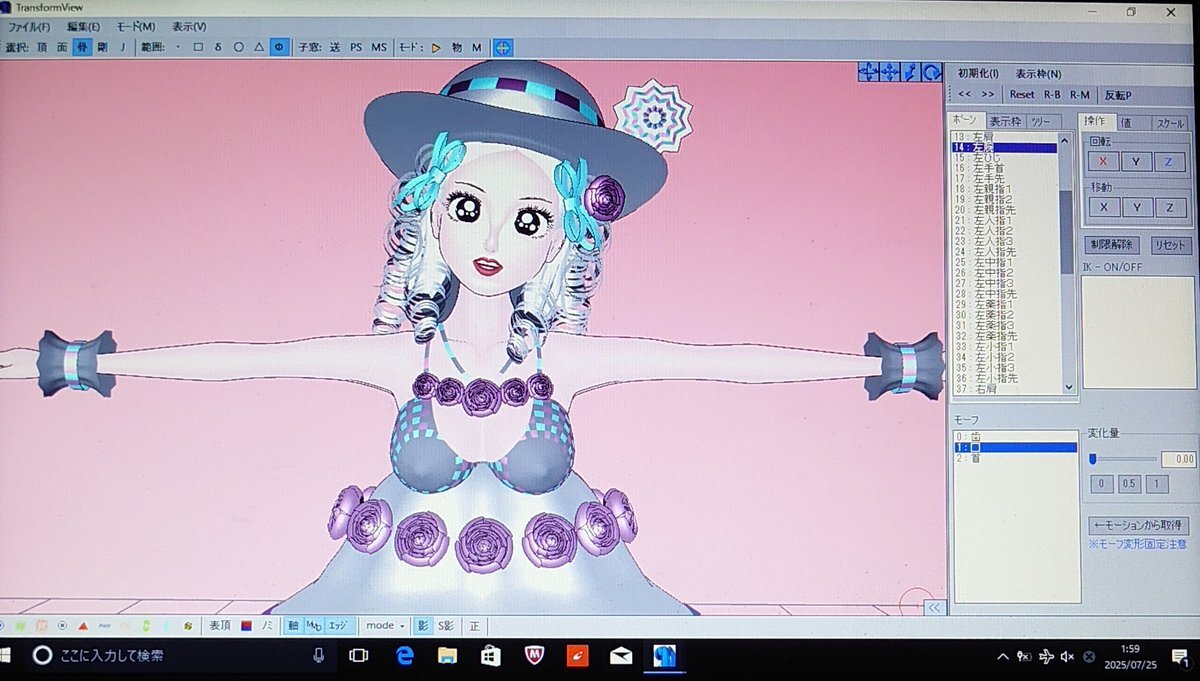Switch to the ボーン tab
The height and width of the screenshot is (681, 1200).
966,121
